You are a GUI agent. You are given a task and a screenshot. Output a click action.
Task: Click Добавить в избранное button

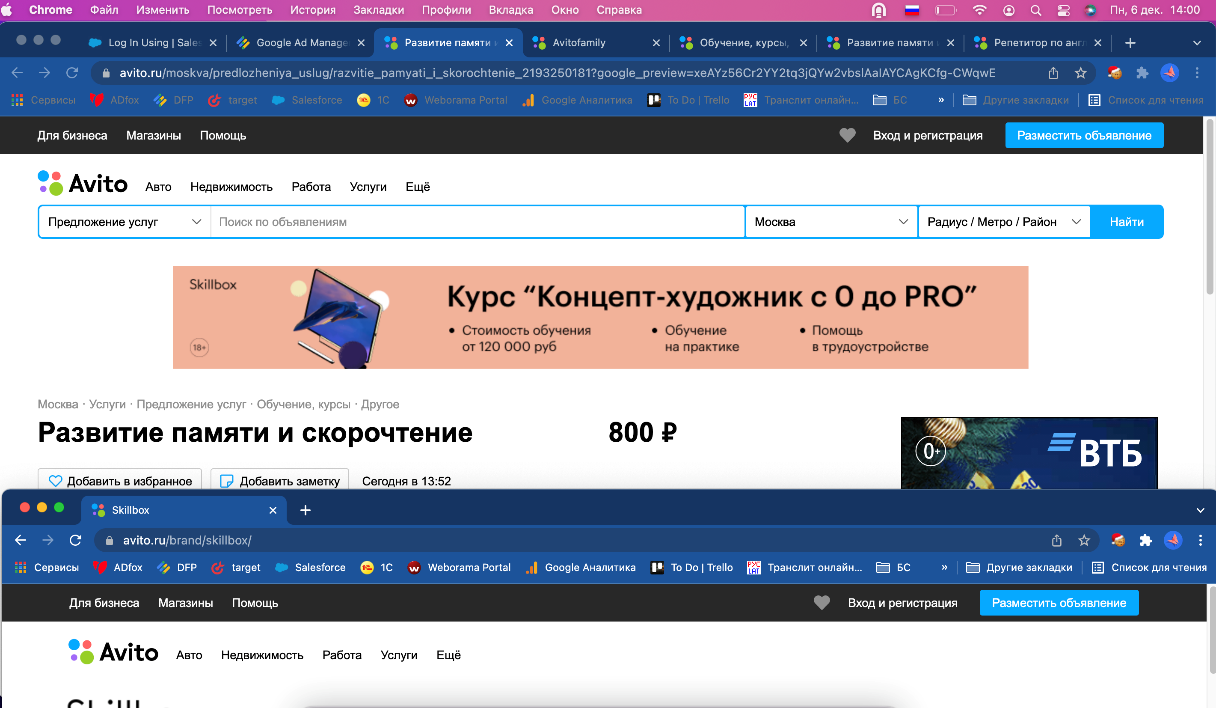pyautogui.click(x=120, y=481)
